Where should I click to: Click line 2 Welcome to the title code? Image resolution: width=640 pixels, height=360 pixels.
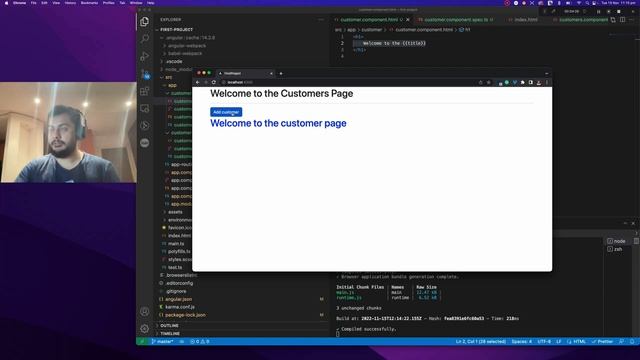click(394, 43)
